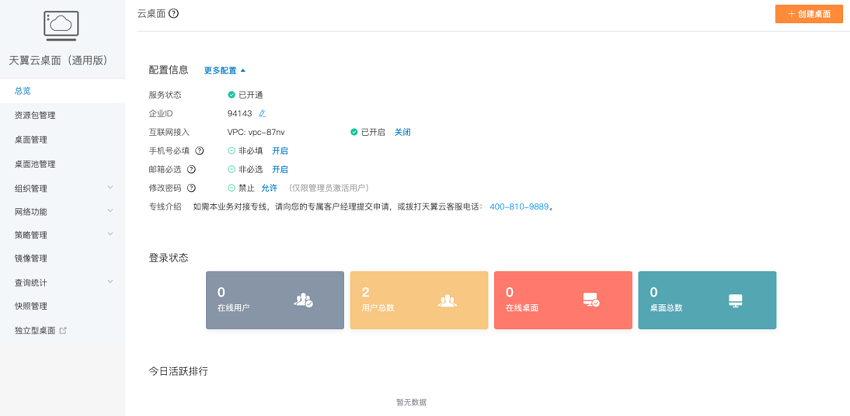
Task: Click the online users icon in 在线用户 card
Action: click(x=303, y=300)
